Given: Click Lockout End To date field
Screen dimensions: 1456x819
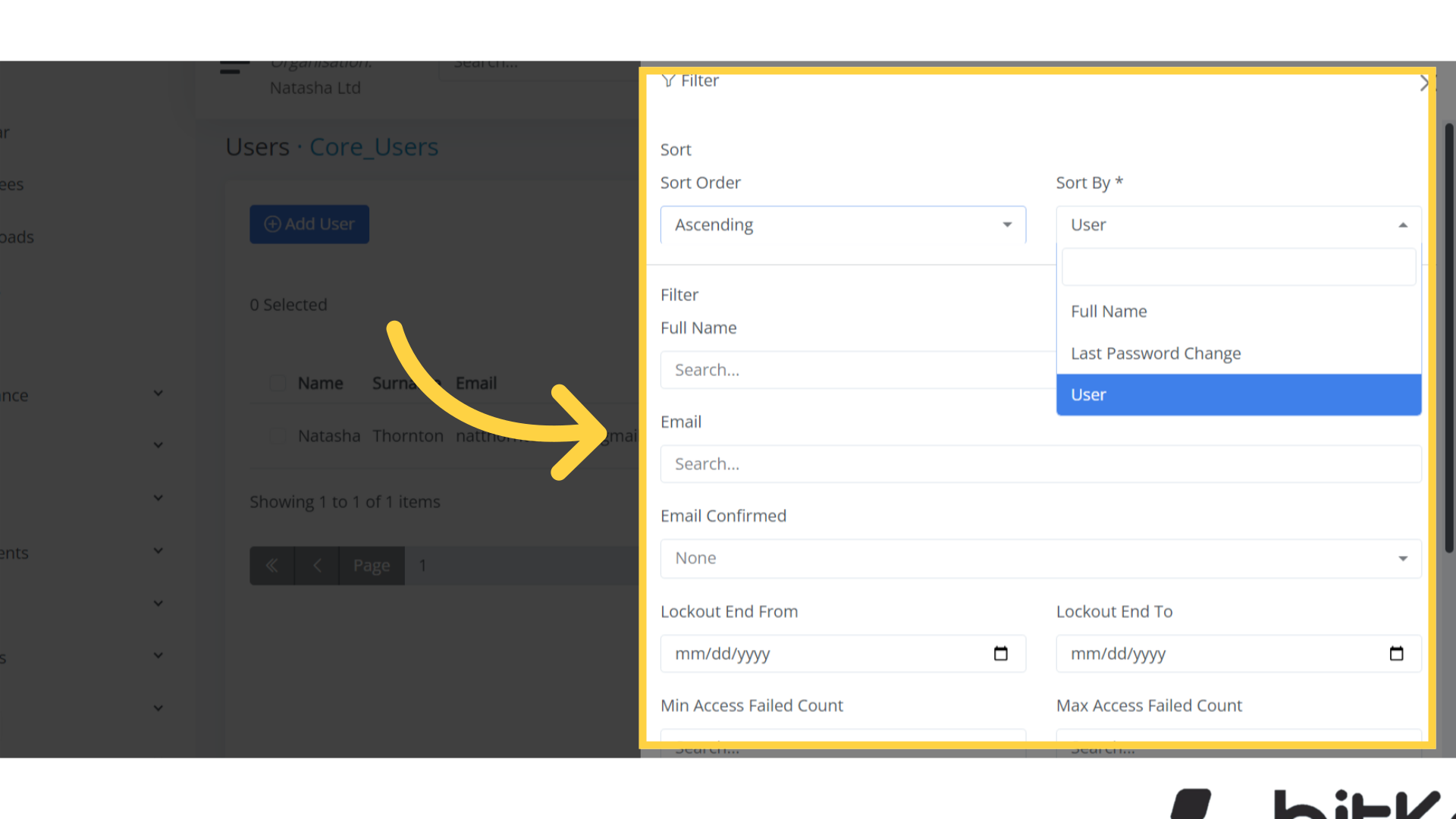Looking at the screenshot, I should pos(1239,654).
